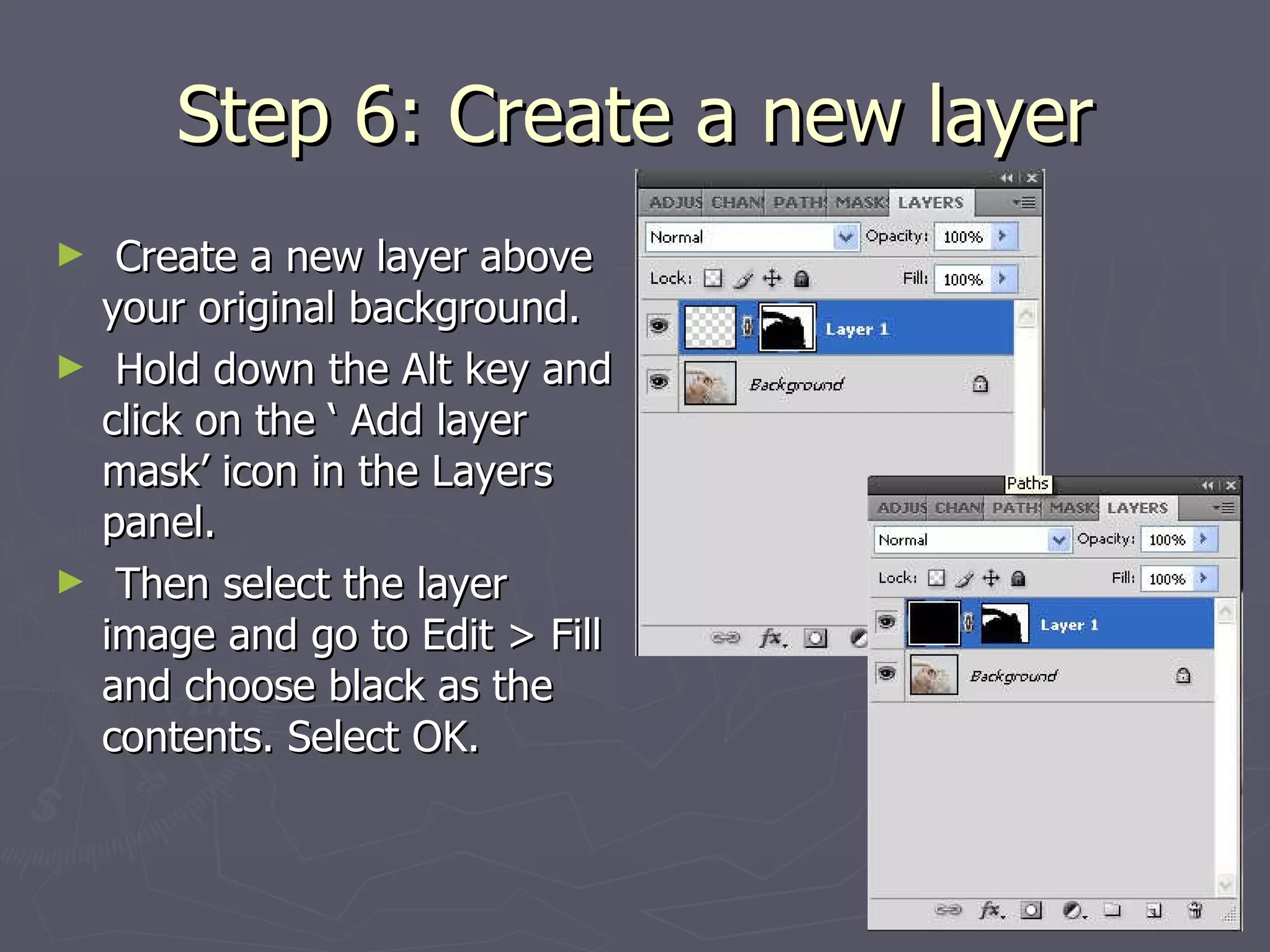This screenshot has width=1270, height=952.
Task: Hide Background via eye in lower panel
Action: point(887,672)
